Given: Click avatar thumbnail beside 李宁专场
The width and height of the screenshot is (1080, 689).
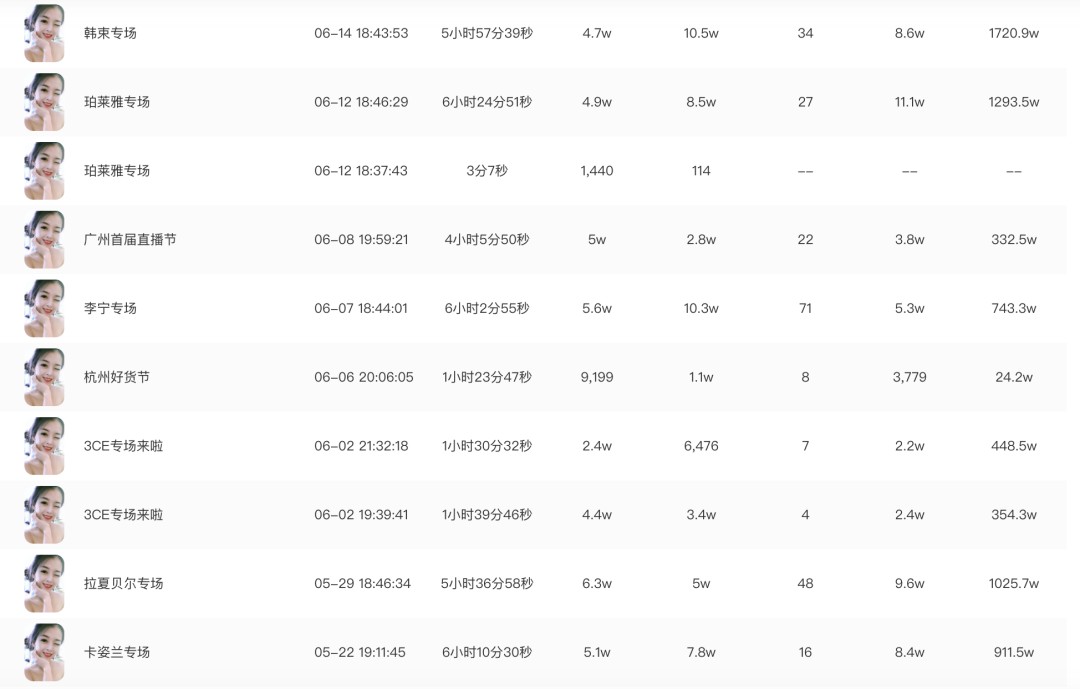Looking at the screenshot, I should [x=44, y=308].
